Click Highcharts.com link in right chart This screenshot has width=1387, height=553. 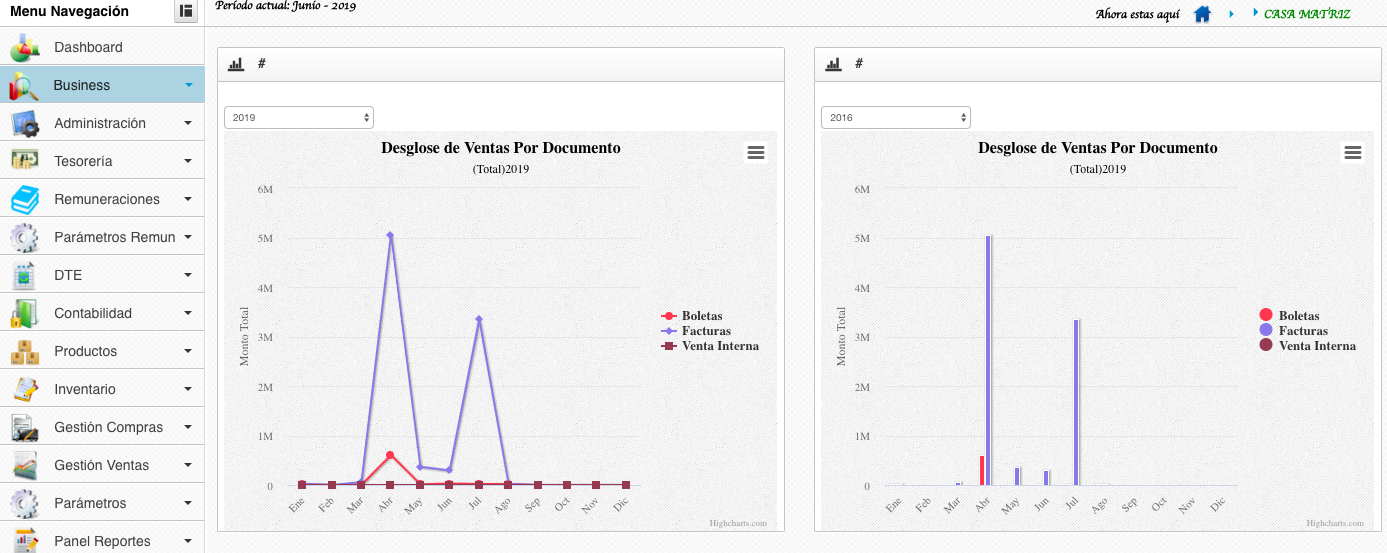tap(1335, 523)
